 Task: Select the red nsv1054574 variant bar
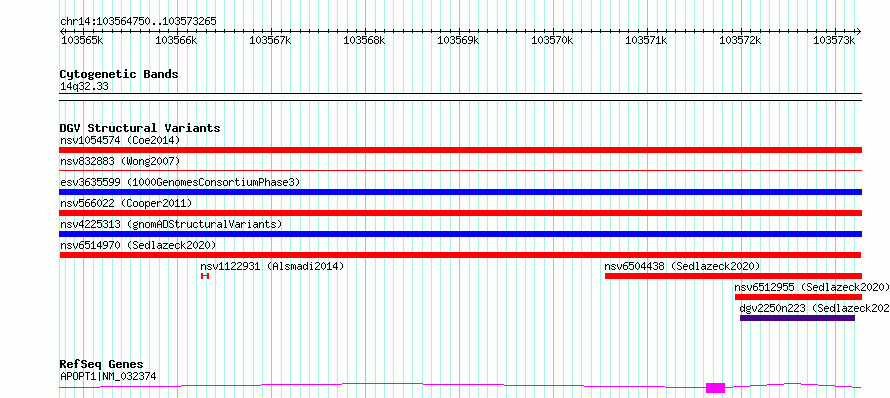click(460, 150)
